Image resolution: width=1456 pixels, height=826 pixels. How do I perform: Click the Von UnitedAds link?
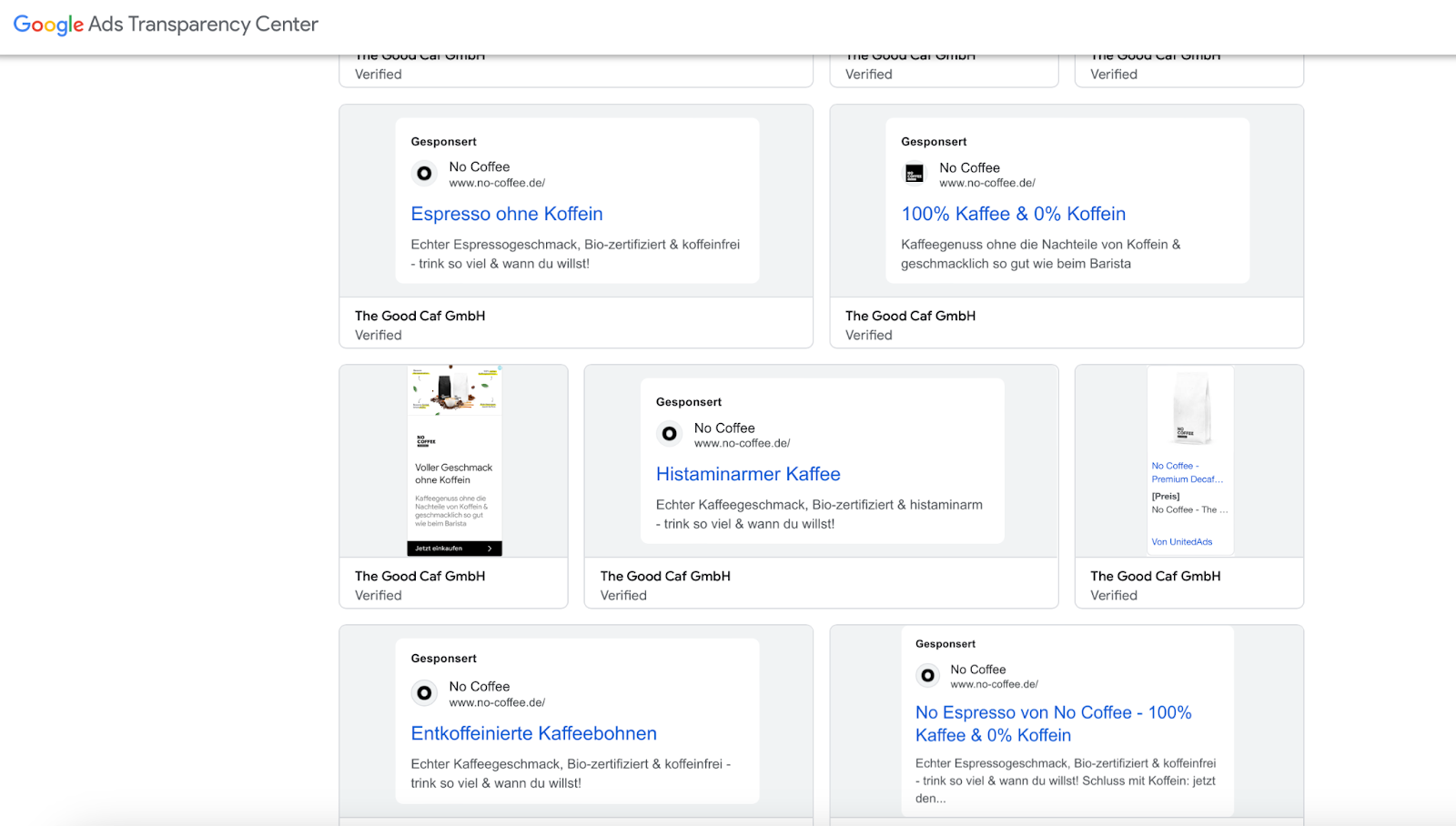click(x=1182, y=542)
